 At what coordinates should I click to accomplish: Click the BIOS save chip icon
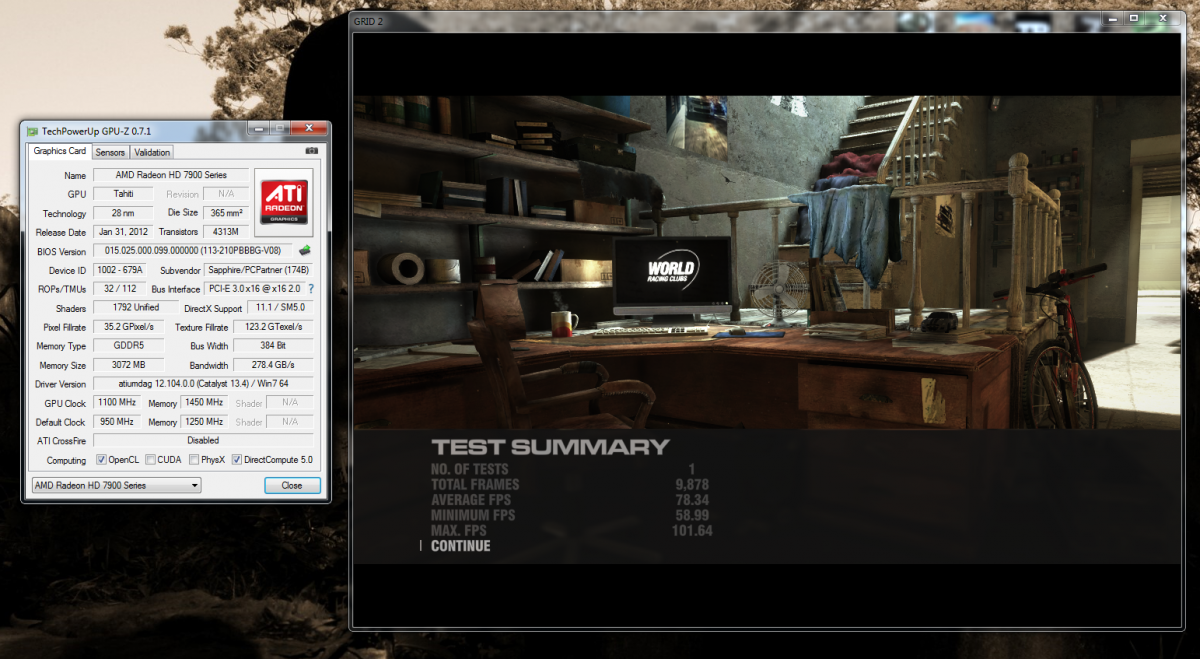pyautogui.click(x=305, y=250)
